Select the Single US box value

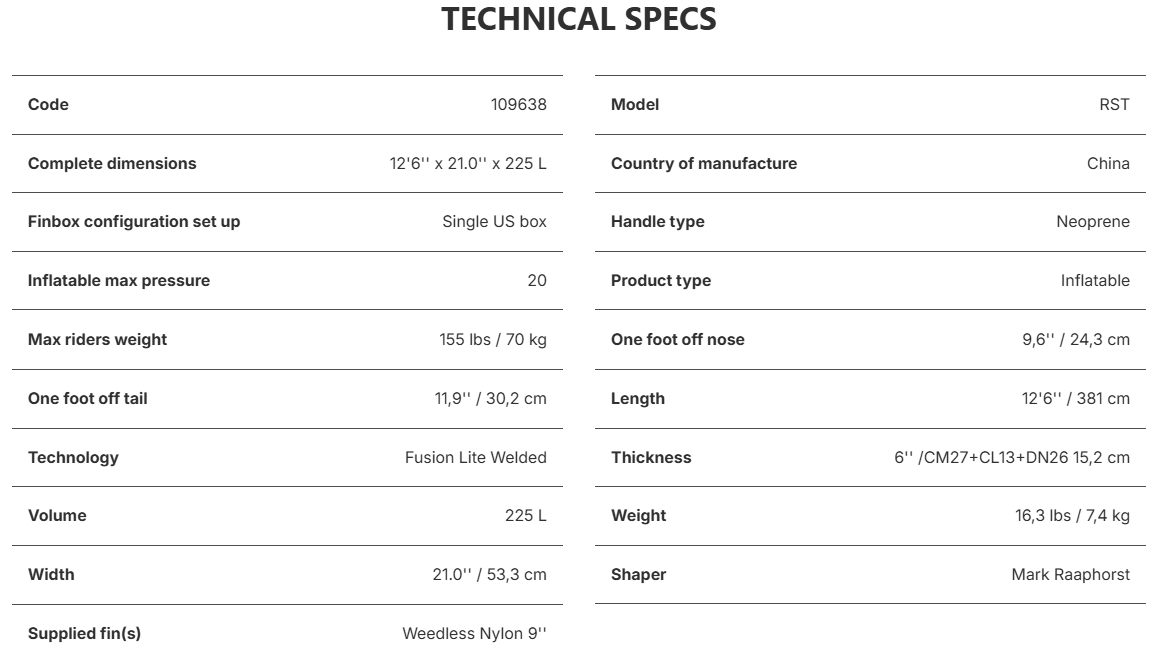pos(494,221)
